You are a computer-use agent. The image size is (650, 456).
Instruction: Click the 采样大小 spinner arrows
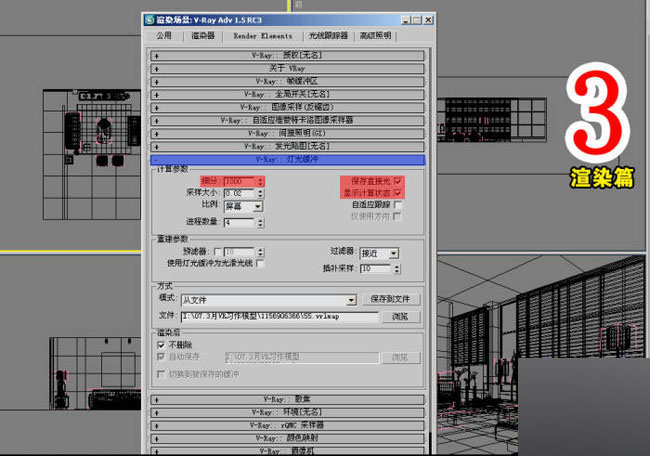click(x=260, y=193)
